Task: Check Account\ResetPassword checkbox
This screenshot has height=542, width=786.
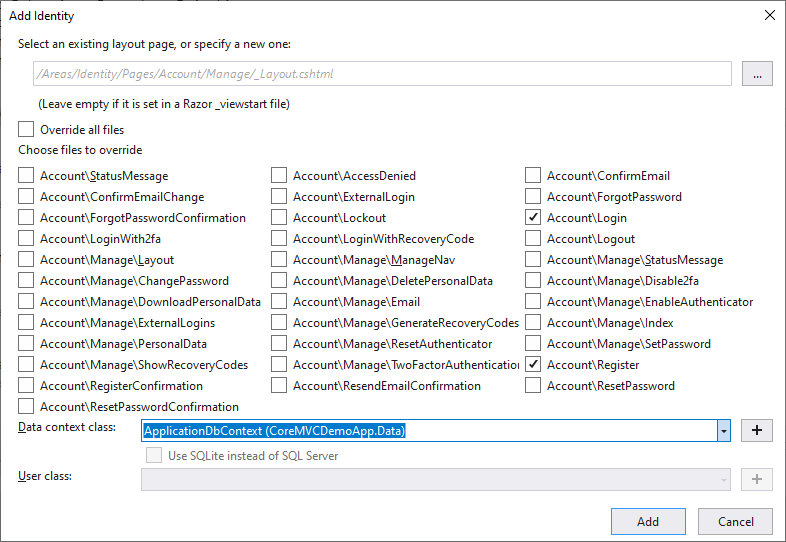Action: [533, 386]
